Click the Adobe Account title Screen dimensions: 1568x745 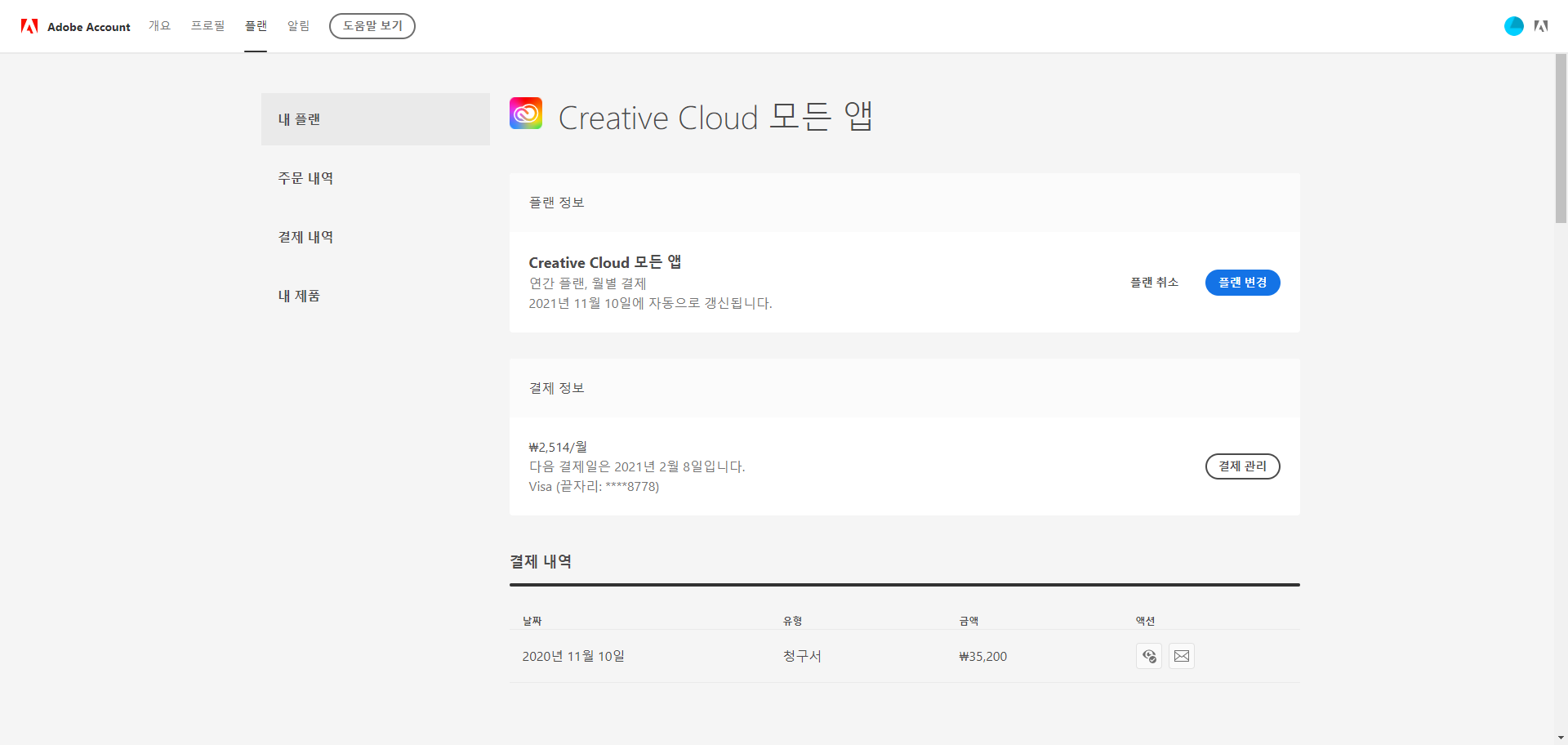click(89, 27)
